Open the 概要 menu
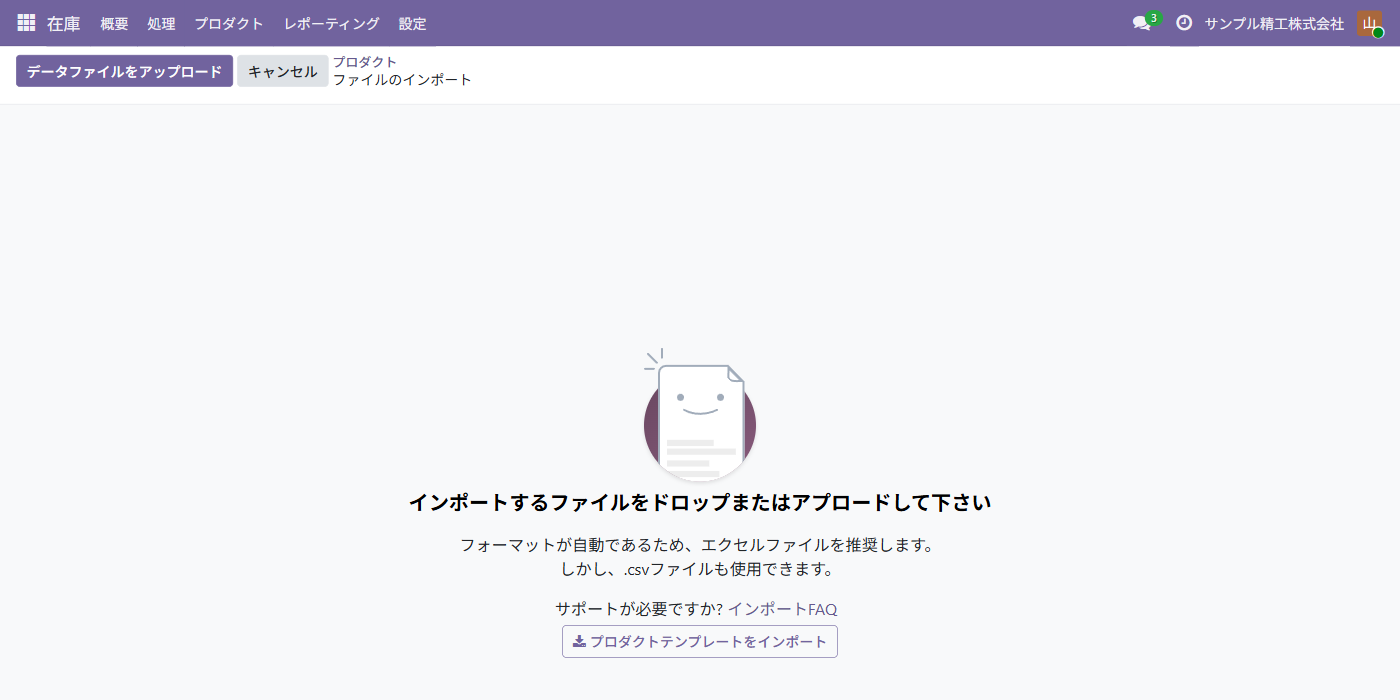 [114, 23]
